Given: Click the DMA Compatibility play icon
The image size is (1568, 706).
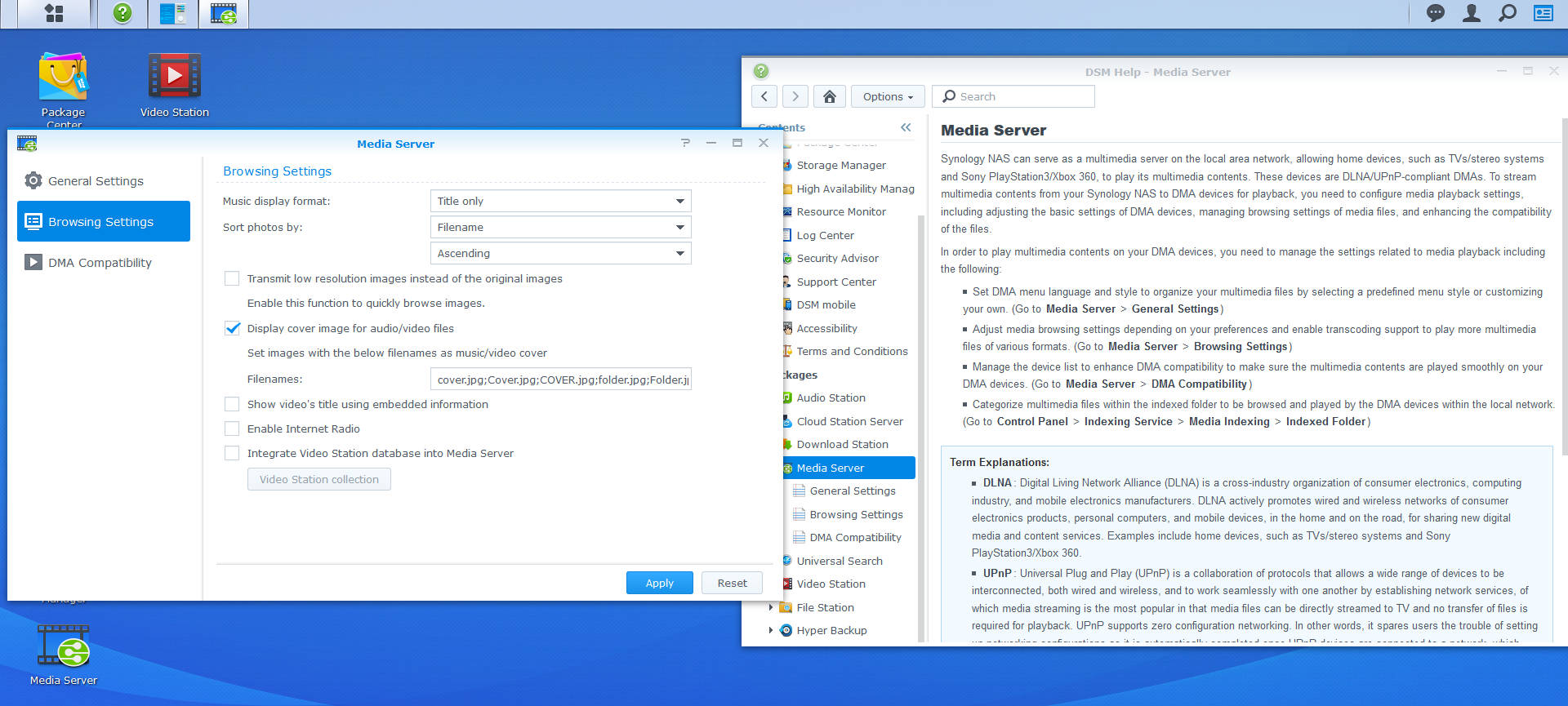Looking at the screenshot, I should pos(33,262).
